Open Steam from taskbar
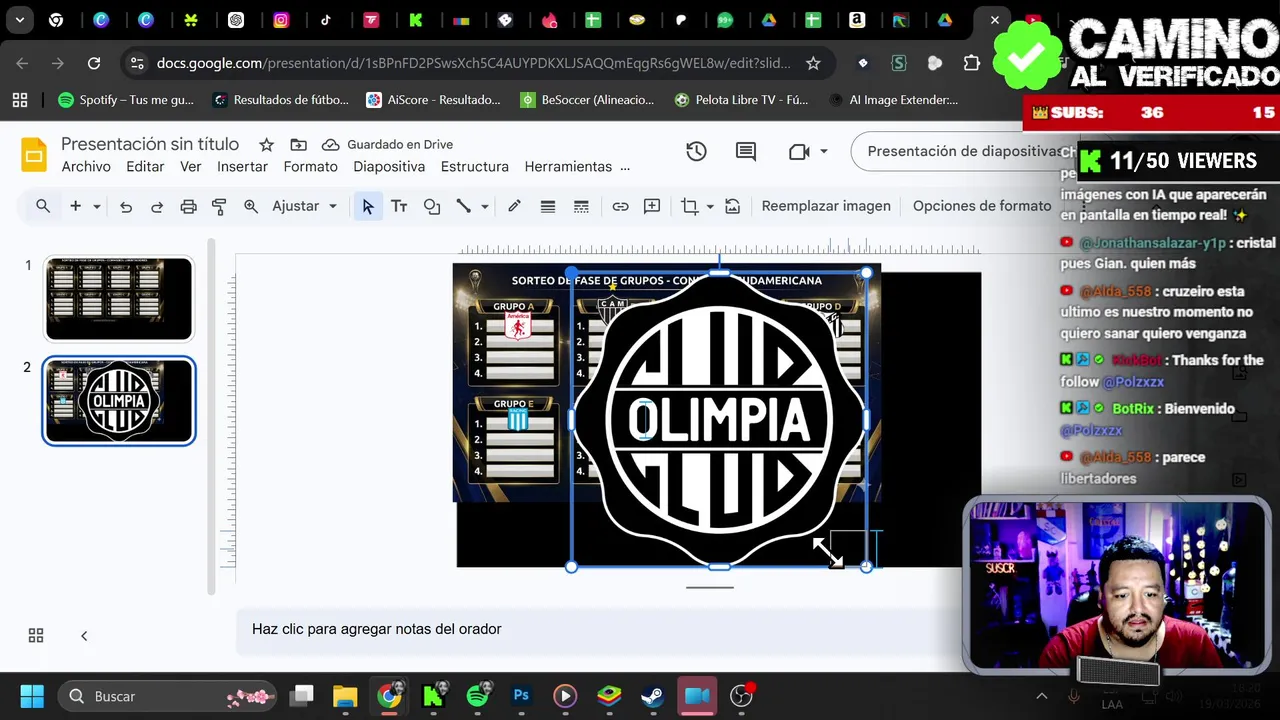Image resolution: width=1280 pixels, height=720 pixels. pos(653,696)
